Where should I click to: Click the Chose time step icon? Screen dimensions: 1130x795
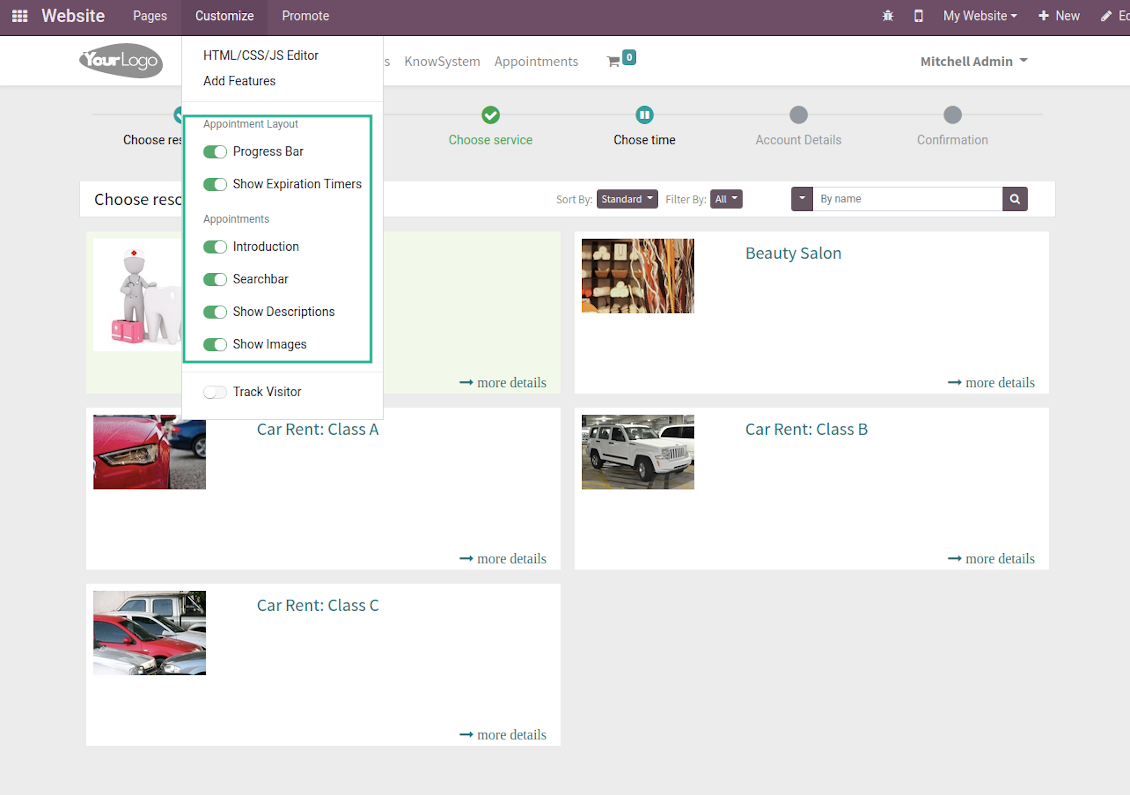pyautogui.click(x=644, y=115)
